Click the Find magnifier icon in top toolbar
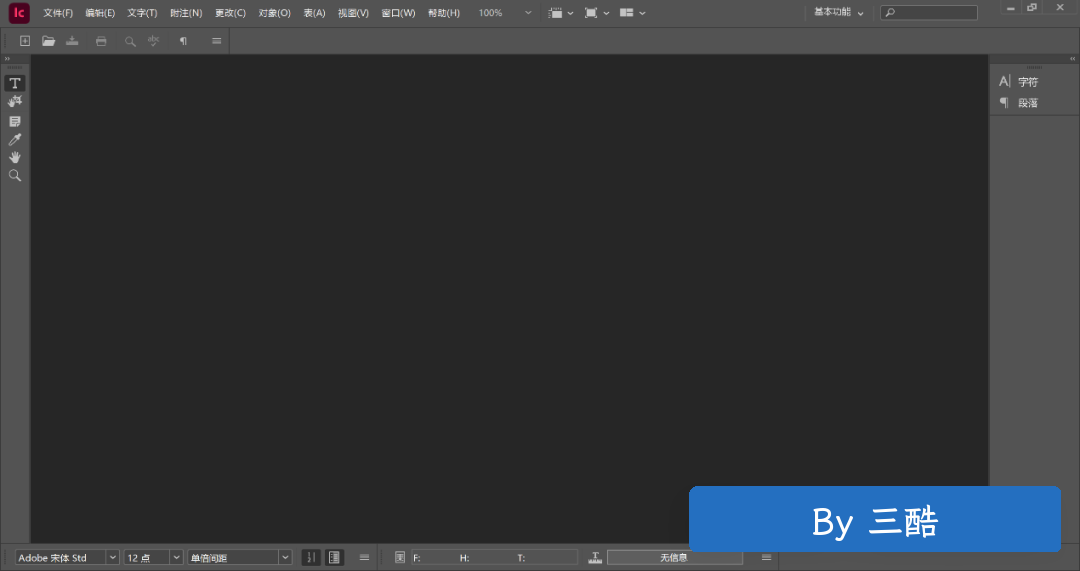The width and height of the screenshot is (1080, 571). tap(129, 41)
